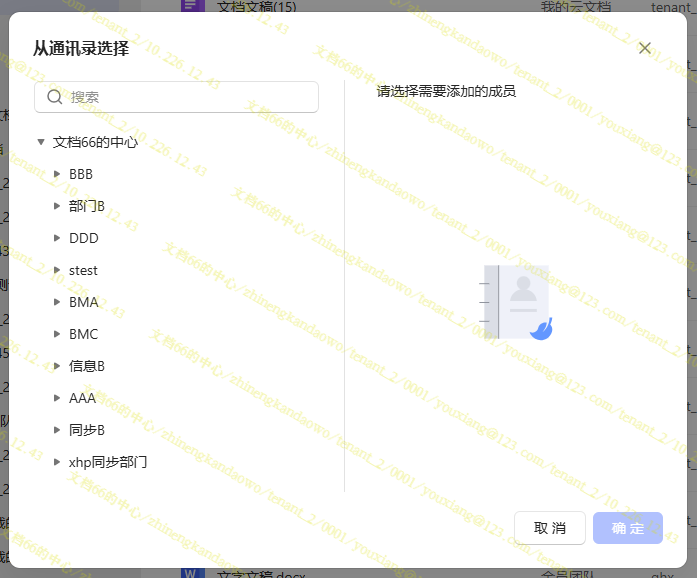Select the 同步B department
The image size is (697, 578).
pos(87,430)
